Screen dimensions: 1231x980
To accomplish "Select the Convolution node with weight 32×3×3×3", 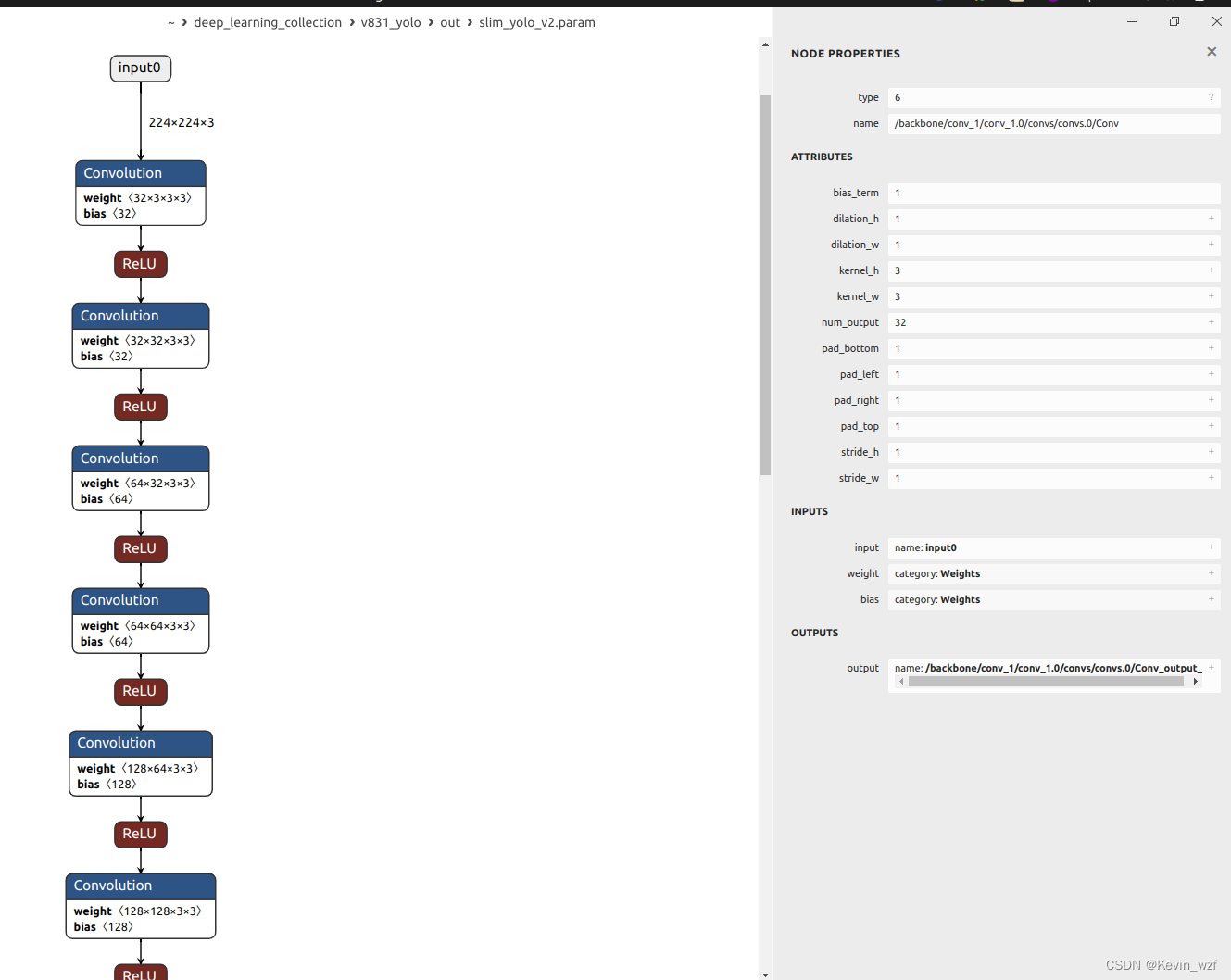I will tap(141, 193).
